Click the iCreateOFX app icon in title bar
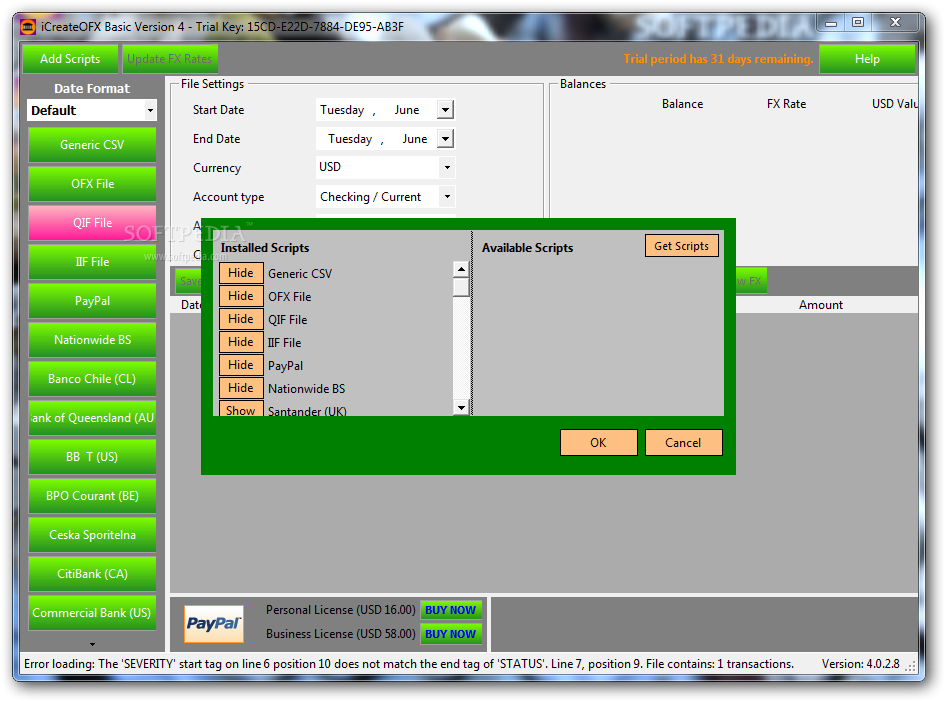This screenshot has height=702, width=946. click(28, 27)
